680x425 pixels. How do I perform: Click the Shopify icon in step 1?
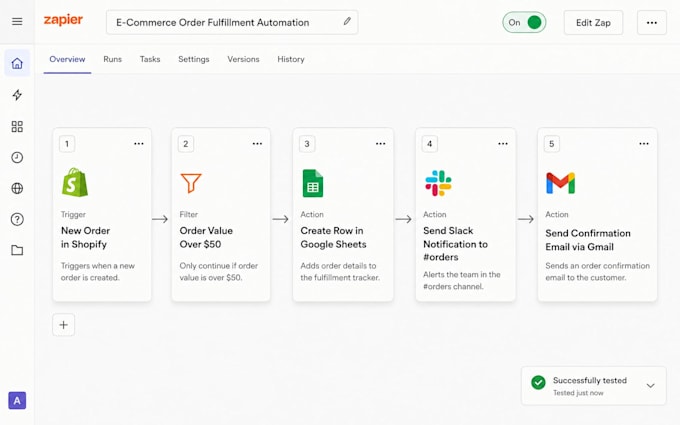tap(75, 183)
